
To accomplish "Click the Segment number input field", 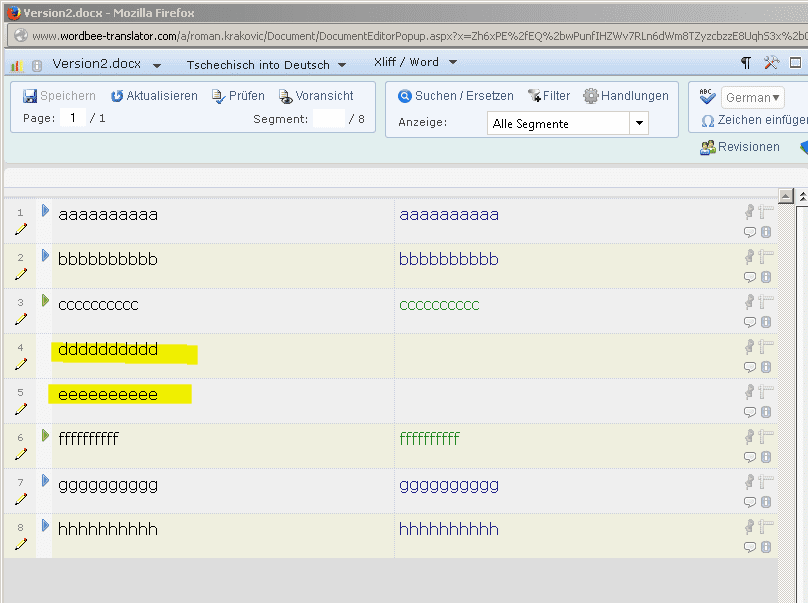I will [x=329, y=119].
